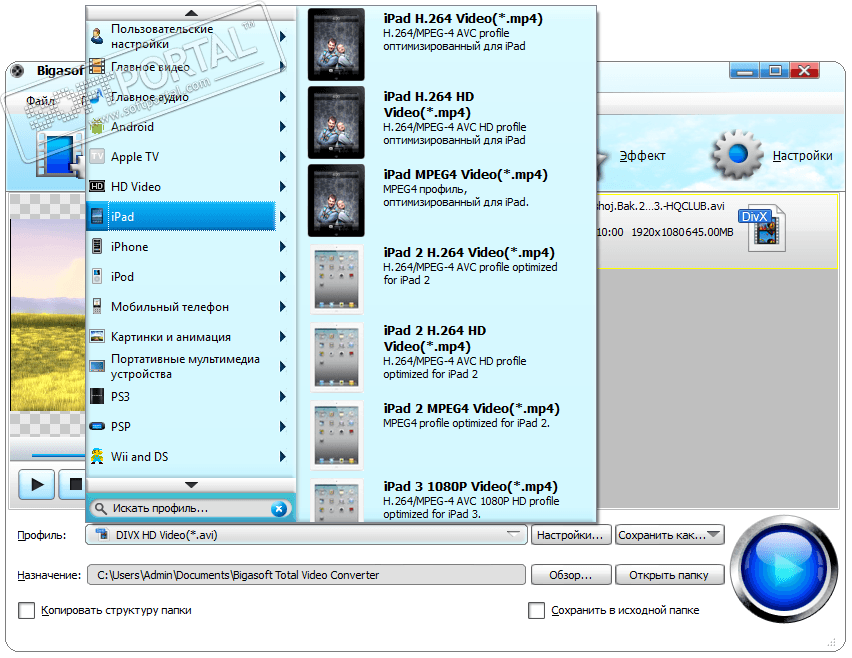852x658 pixels.
Task: Enable Сохранить в исходной папке checkbox
Action: tap(536, 610)
